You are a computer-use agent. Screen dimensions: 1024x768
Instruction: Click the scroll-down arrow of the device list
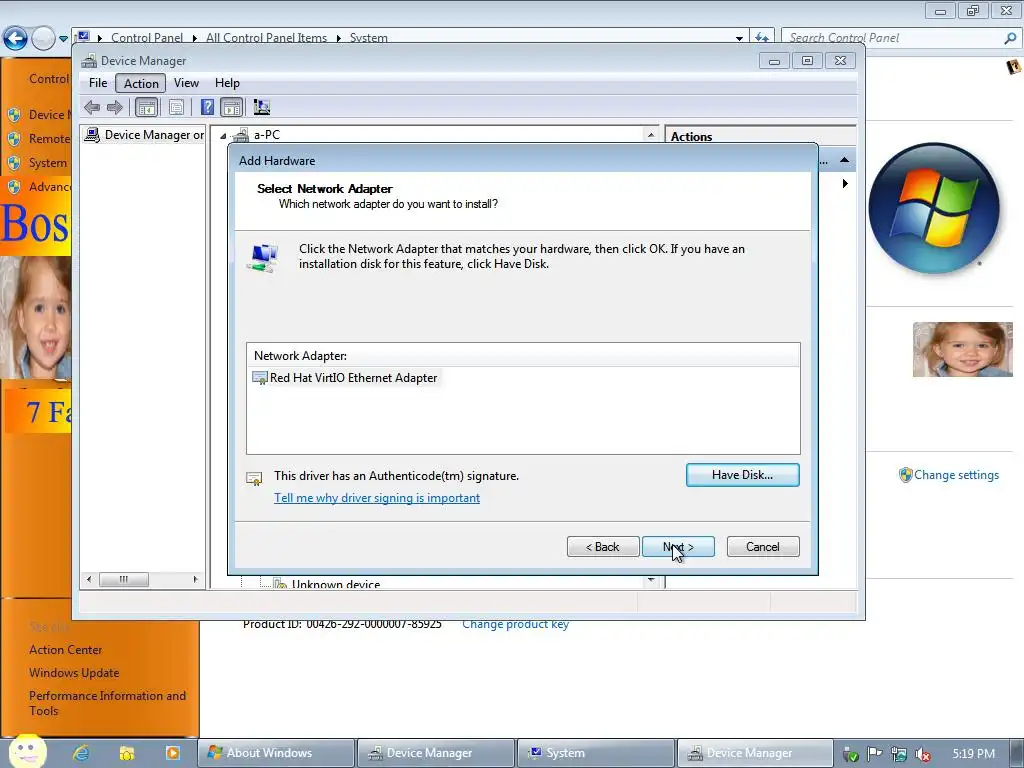pyautogui.click(x=651, y=581)
